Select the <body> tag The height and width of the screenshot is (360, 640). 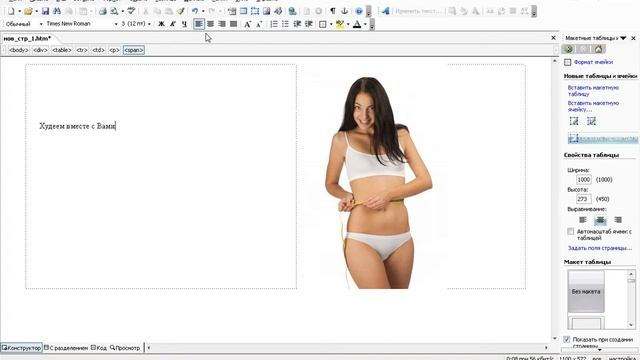(x=19, y=50)
